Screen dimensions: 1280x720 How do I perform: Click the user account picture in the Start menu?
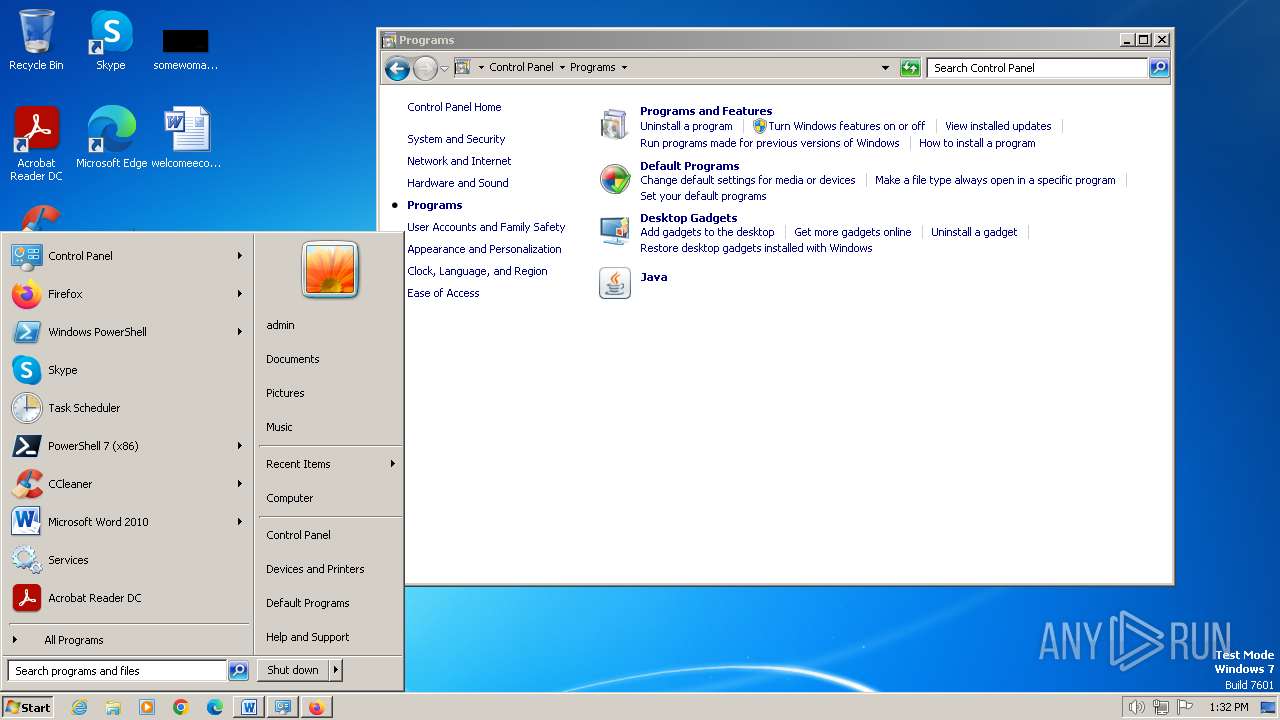tap(330, 270)
